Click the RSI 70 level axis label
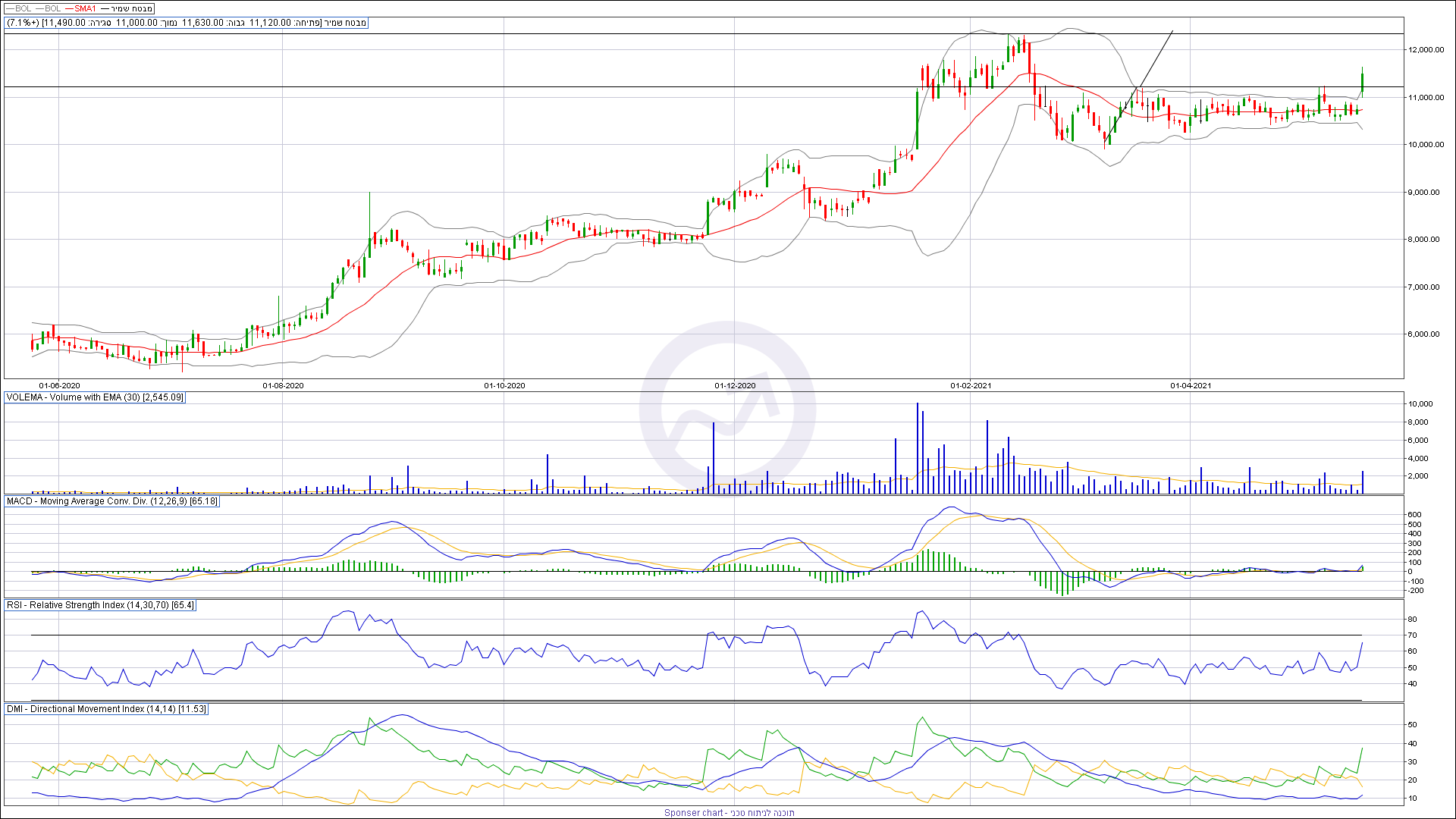Viewport: 1456px width, 819px height. click(x=1412, y=635)
